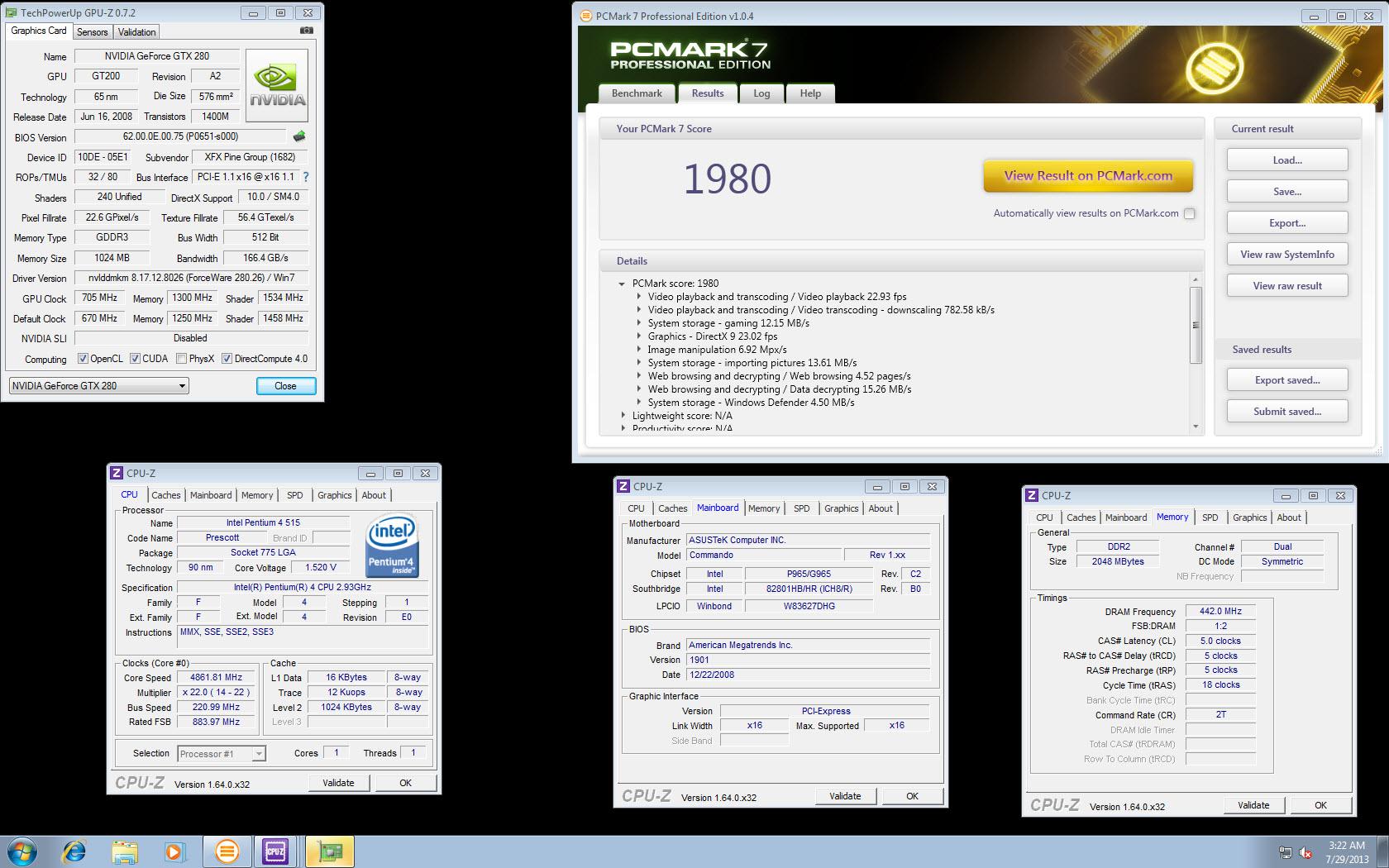Toggle the OpenCL checkbox
1389x868 pixels.
pyautogui.click(x=83, y=359)
